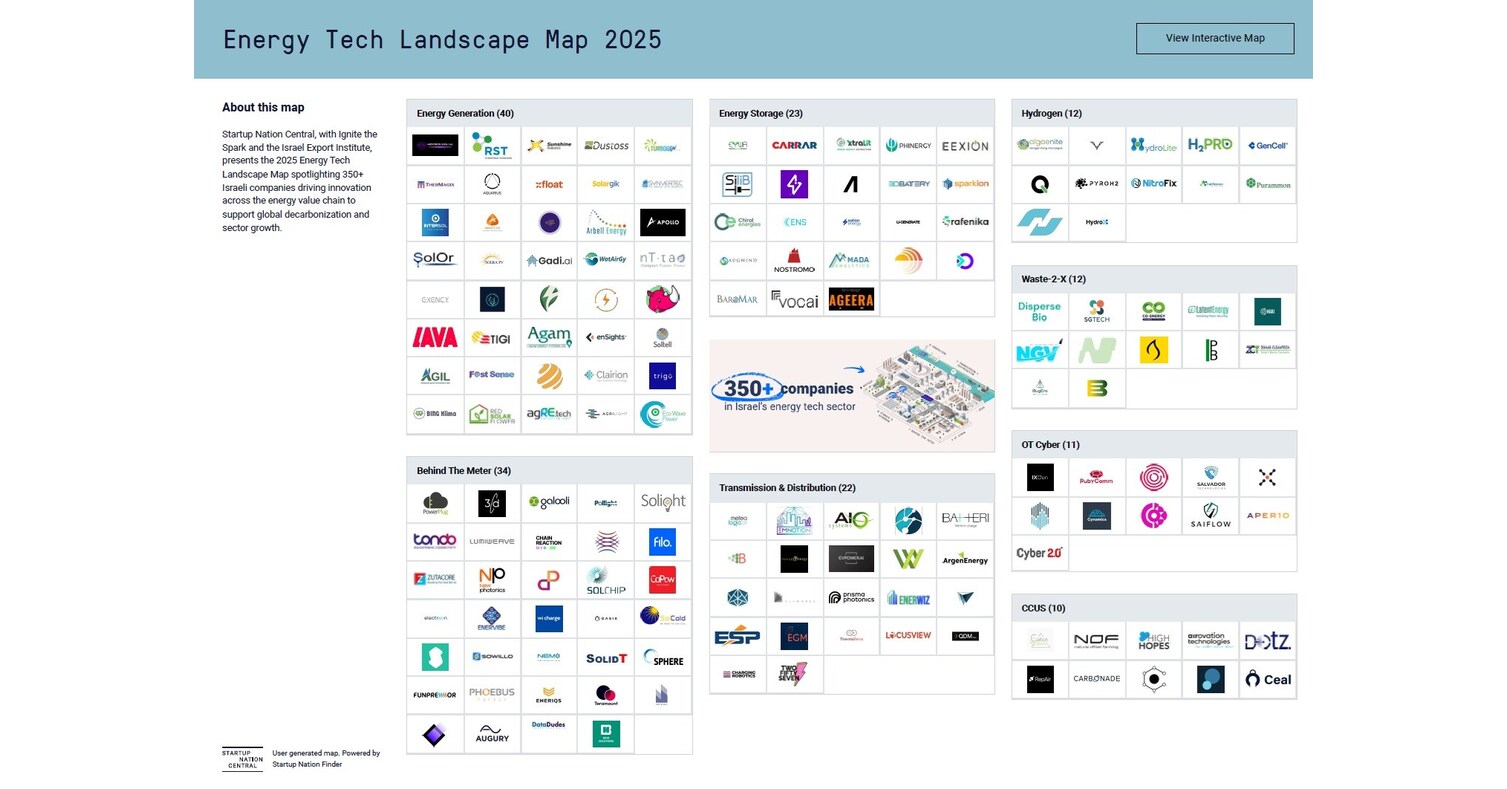Image resolution: width=1507 pixels, height=789 pixels.
Task: Select the AUGURY company logo
Action: (x=491, y=735)
